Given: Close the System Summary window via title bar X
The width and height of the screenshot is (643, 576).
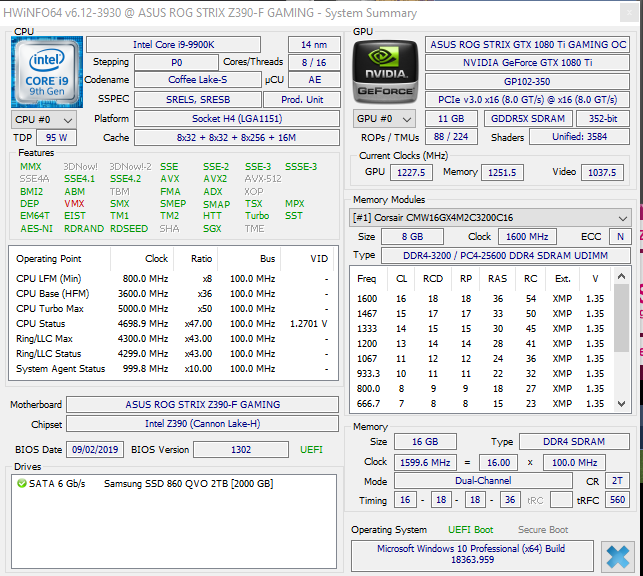Looking at the screenshot, I should (x=629, y=13).
